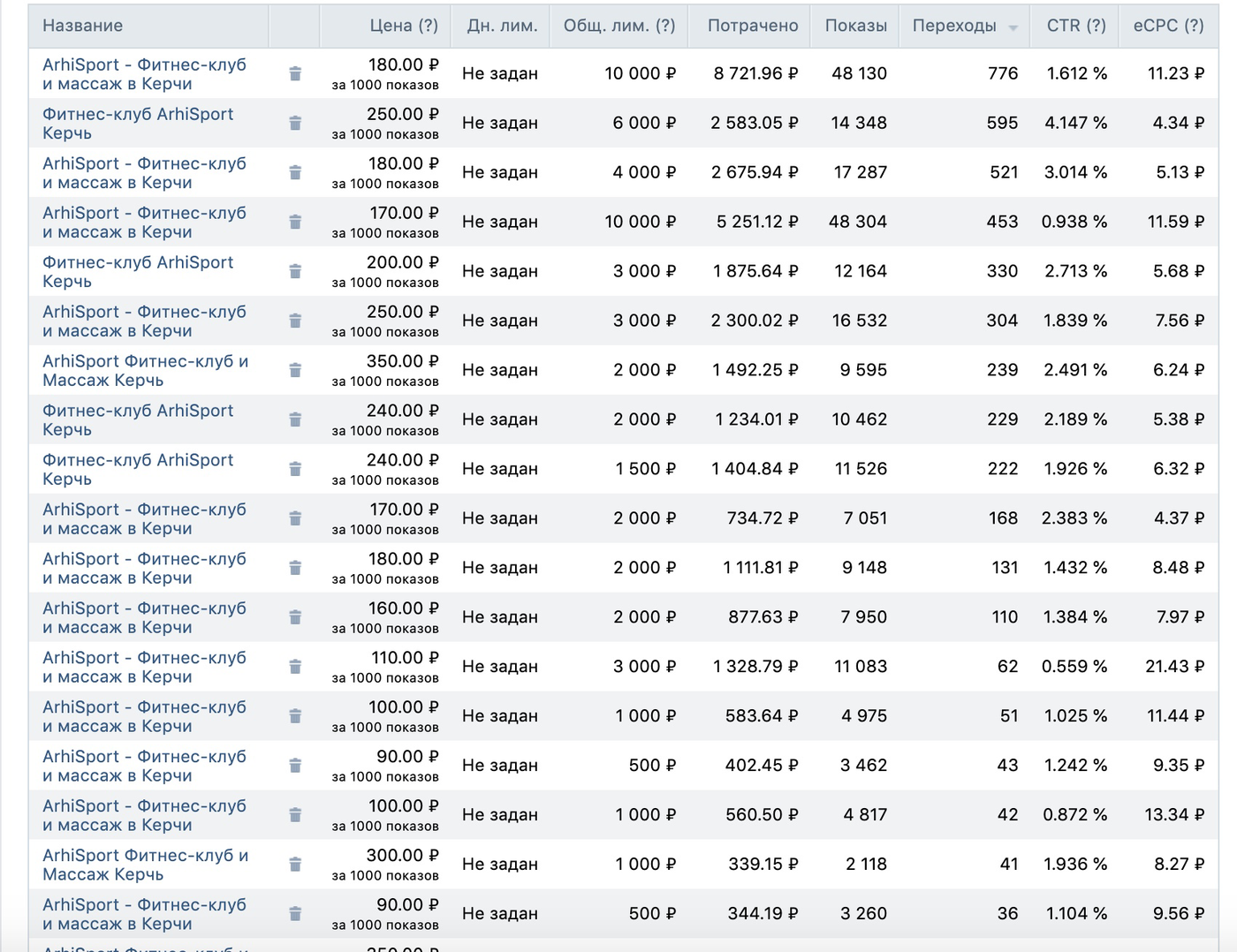This screenshot has width=1237, height=952.
Task: Select the 1 875.64 ₽ spent value
Action: point(756,272)
